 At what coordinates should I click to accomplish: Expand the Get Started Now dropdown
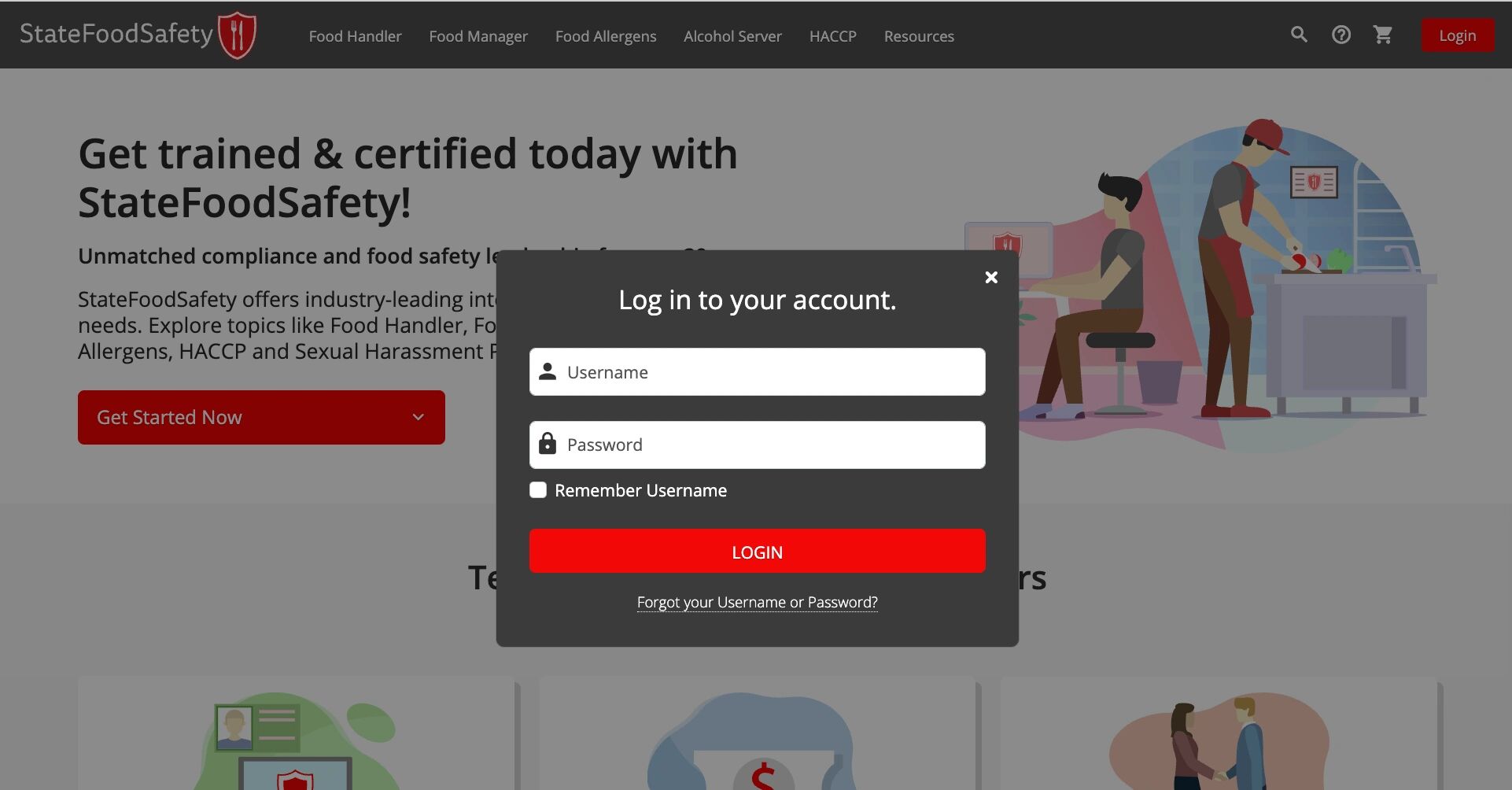[261, 417]
